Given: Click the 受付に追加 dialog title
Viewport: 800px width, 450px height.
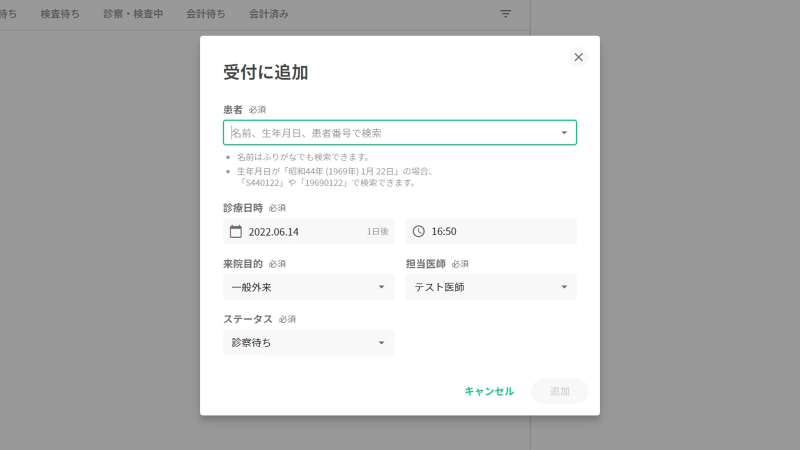Looking at the screenshot, I should 265,72.
